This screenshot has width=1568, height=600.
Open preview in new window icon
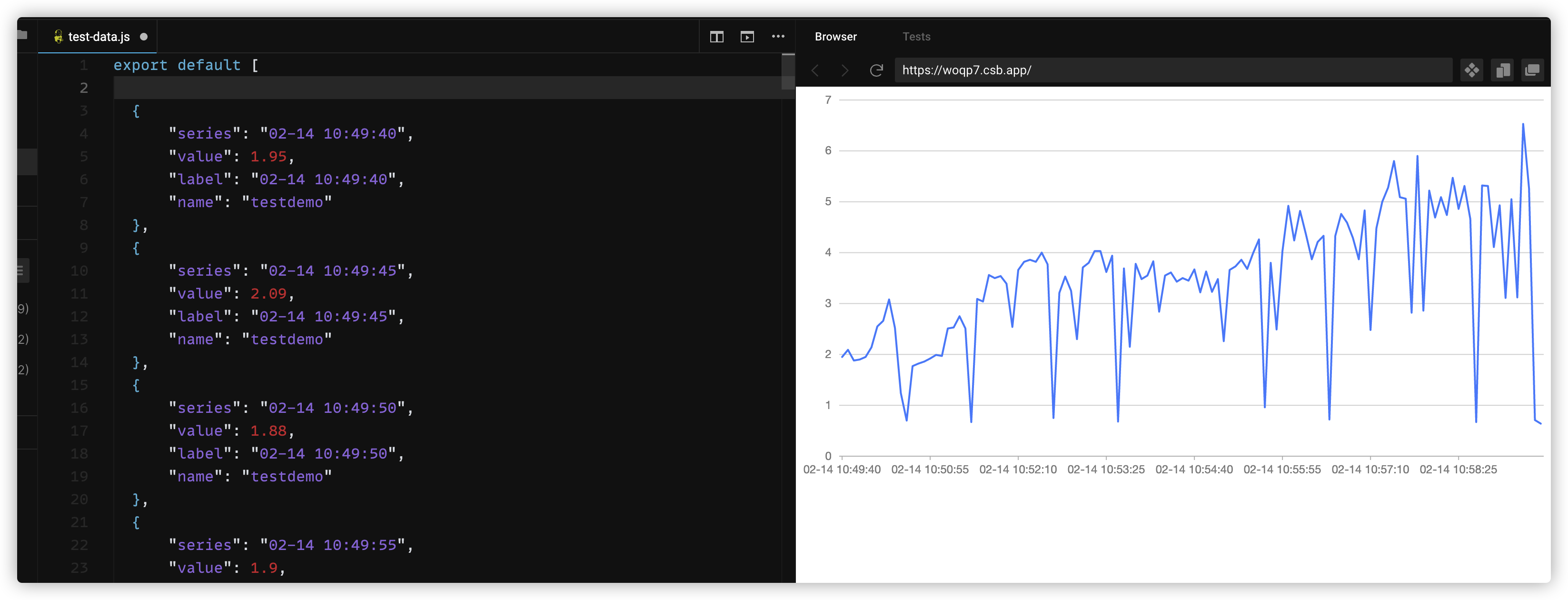click(x=1532, y=70)
